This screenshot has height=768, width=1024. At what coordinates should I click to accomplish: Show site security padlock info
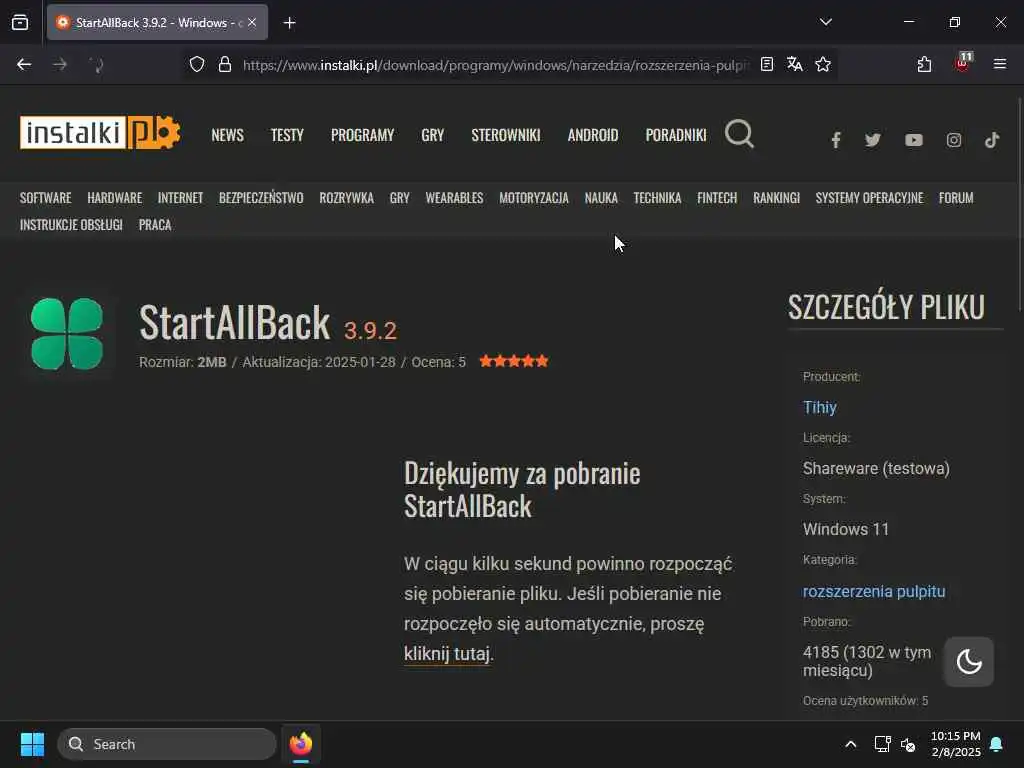point(225,65)
